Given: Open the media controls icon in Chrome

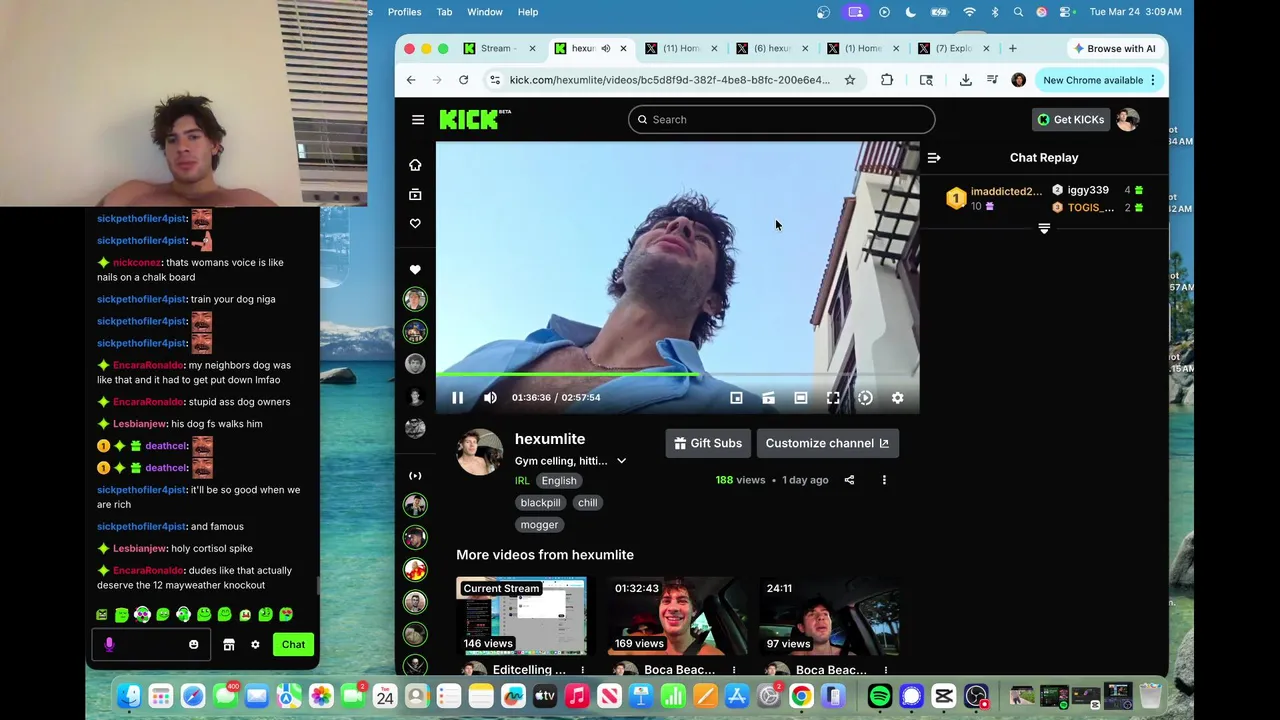Looking at the screenshot, I should click(x=992, y=80).
